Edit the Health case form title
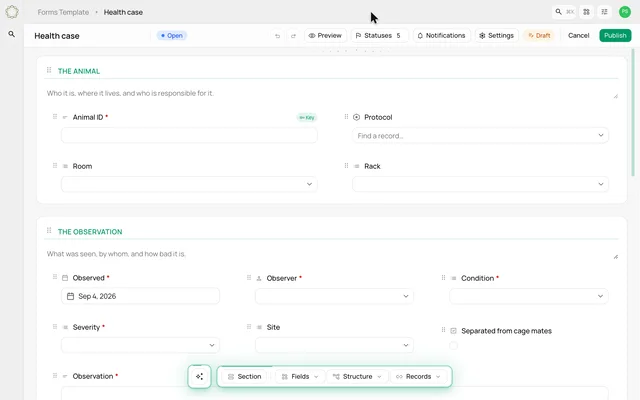 tap(57, 36)
